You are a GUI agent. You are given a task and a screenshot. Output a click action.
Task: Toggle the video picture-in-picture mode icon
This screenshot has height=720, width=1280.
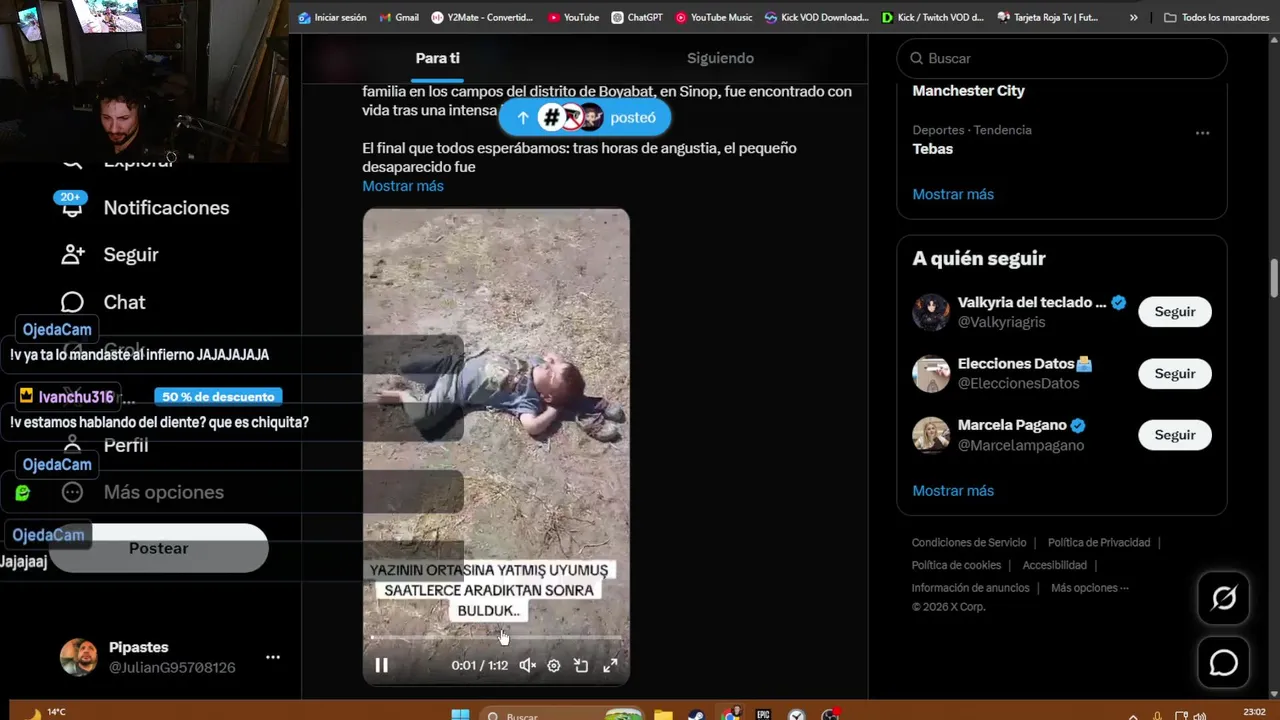(581, 665)
